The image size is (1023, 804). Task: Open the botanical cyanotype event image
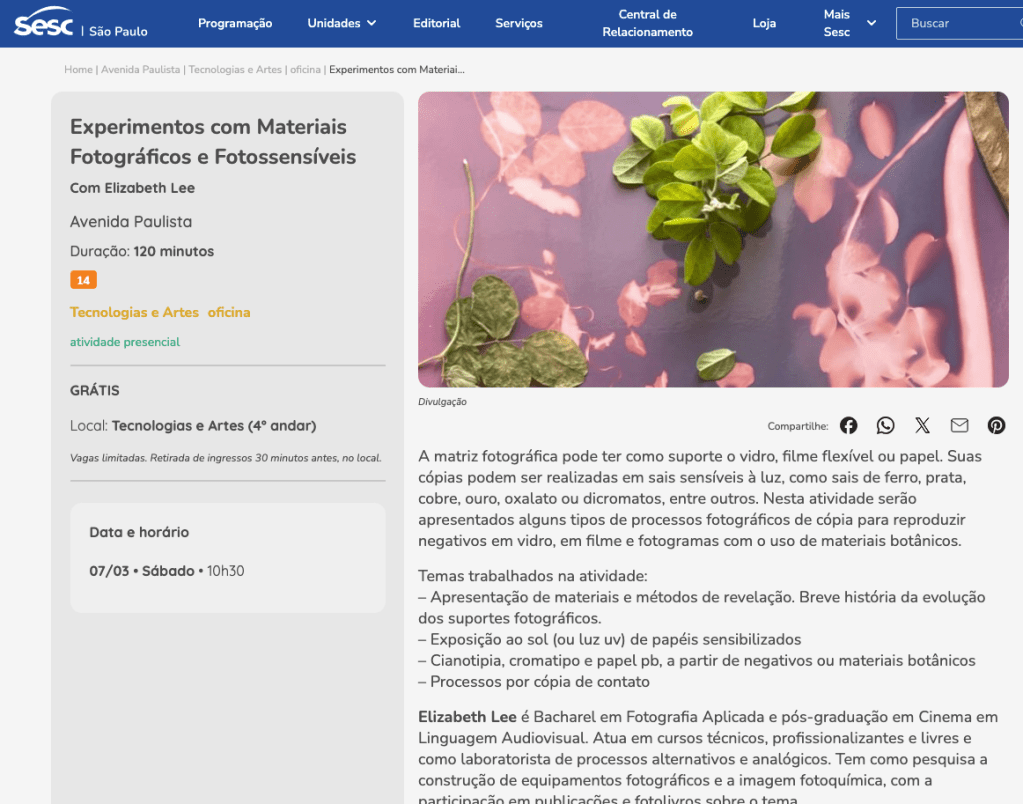coord(713,239)
